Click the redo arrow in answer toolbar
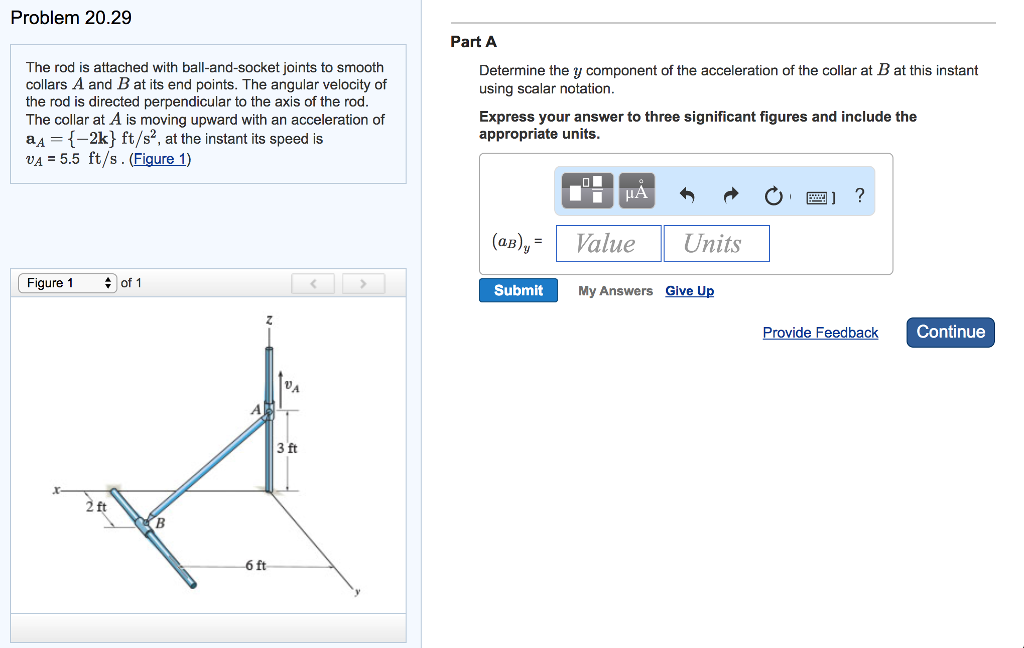The image size is (1024, 648). point(730,196)
